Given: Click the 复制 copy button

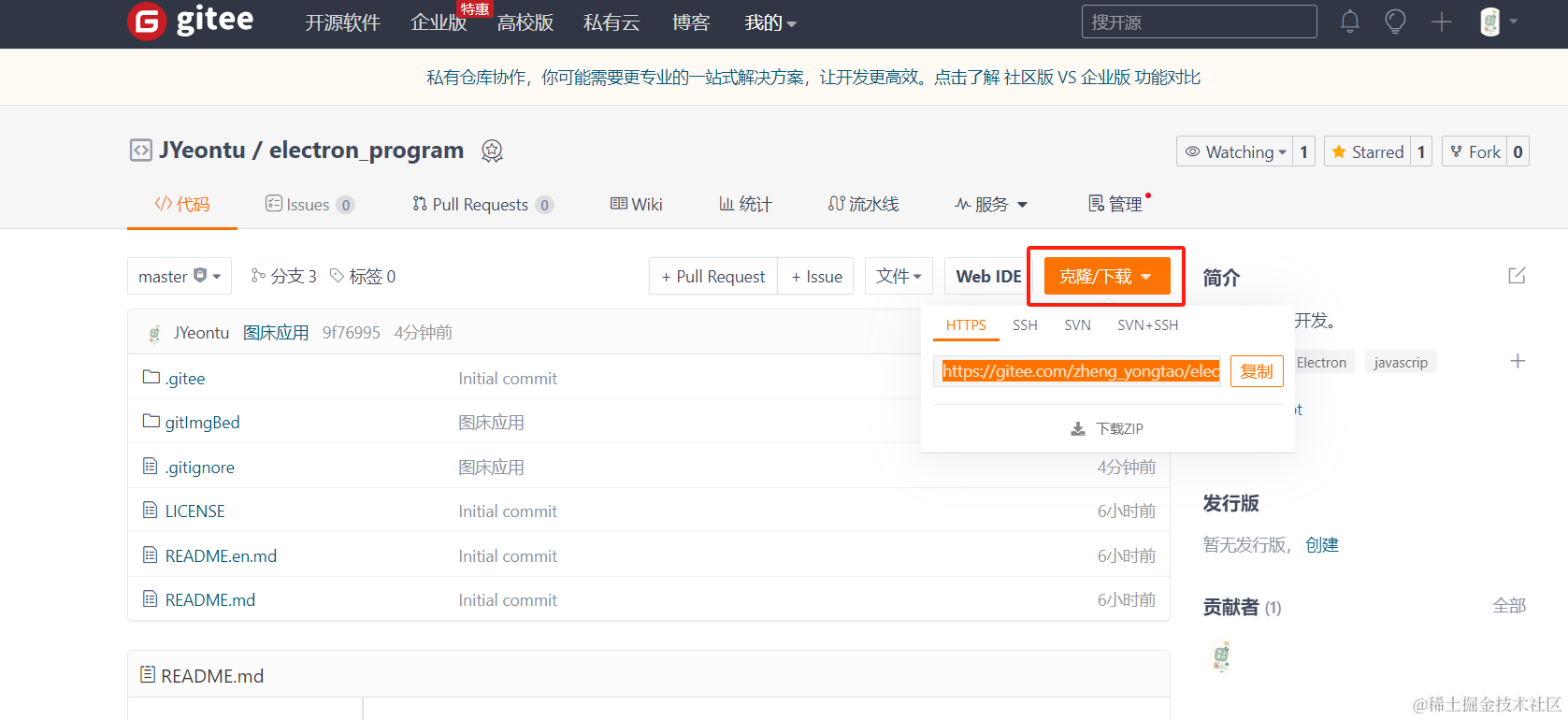Looking at the screenshot, I should (1257, 371).
